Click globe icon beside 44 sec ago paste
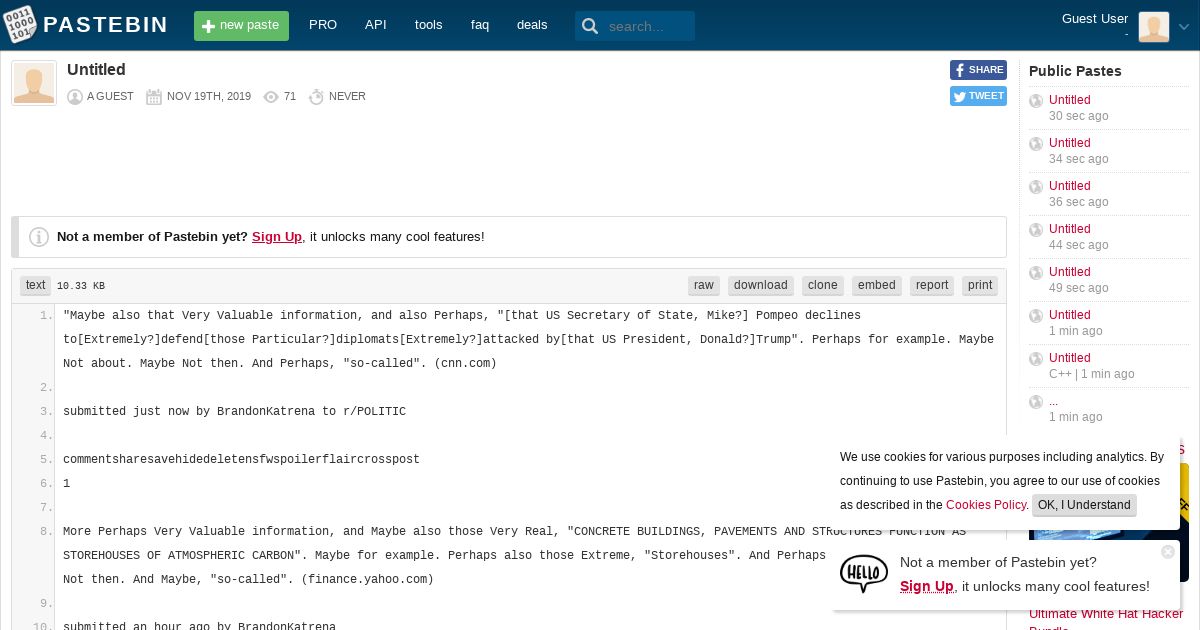The width and height of the screenshot is (1200, 630). 1036,230
